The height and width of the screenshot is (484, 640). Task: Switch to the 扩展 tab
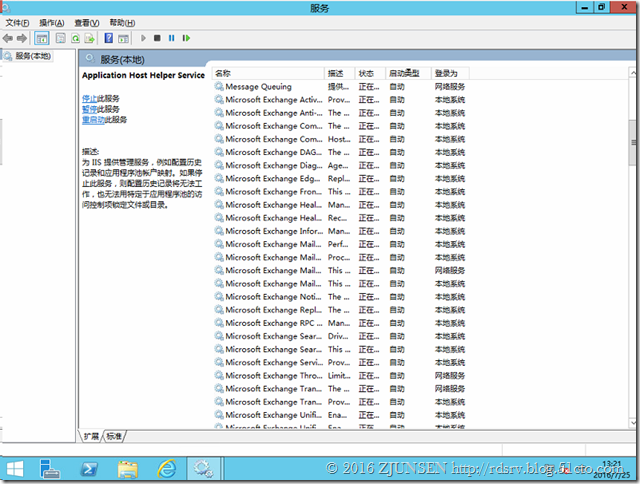point(91,436)
